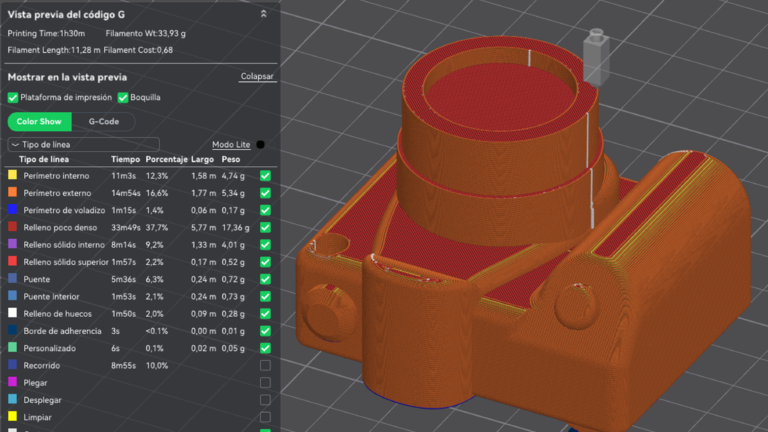Uncheck Borde de adherencia visibility
Image resolution: width=768 pixels, height=432 pixels.
265,331
